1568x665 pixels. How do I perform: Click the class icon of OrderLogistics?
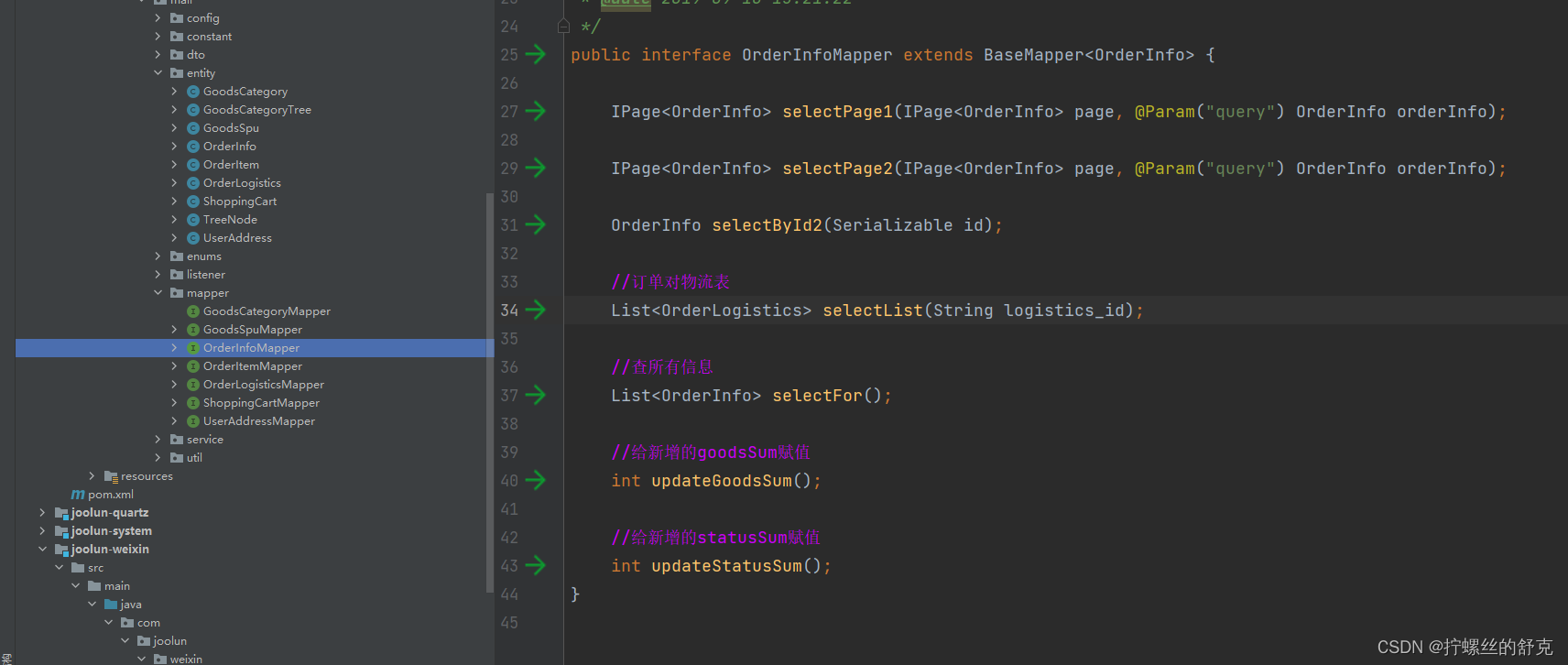193,183
